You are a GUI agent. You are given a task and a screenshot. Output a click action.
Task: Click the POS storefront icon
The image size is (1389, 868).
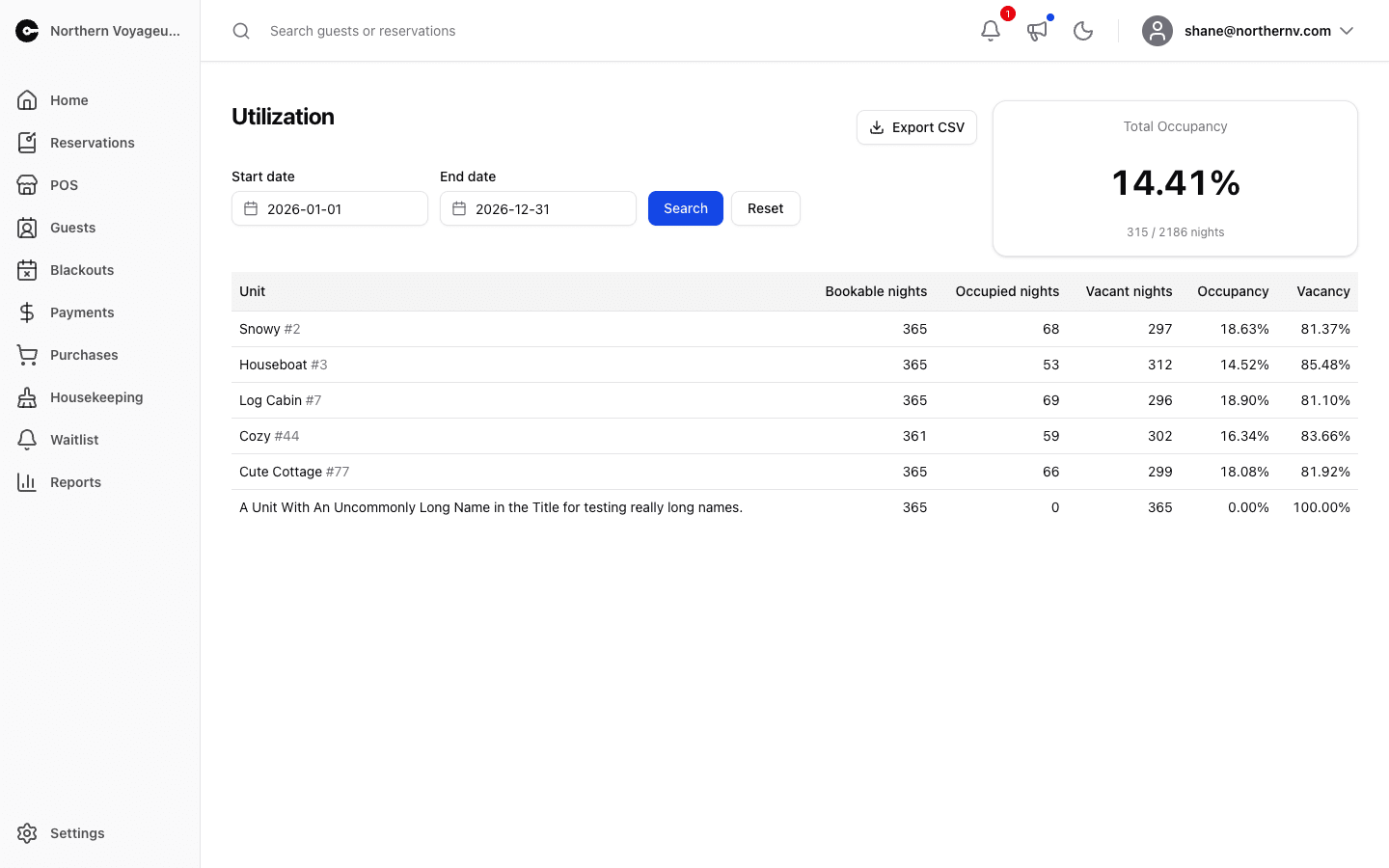[x=27, y=185]
